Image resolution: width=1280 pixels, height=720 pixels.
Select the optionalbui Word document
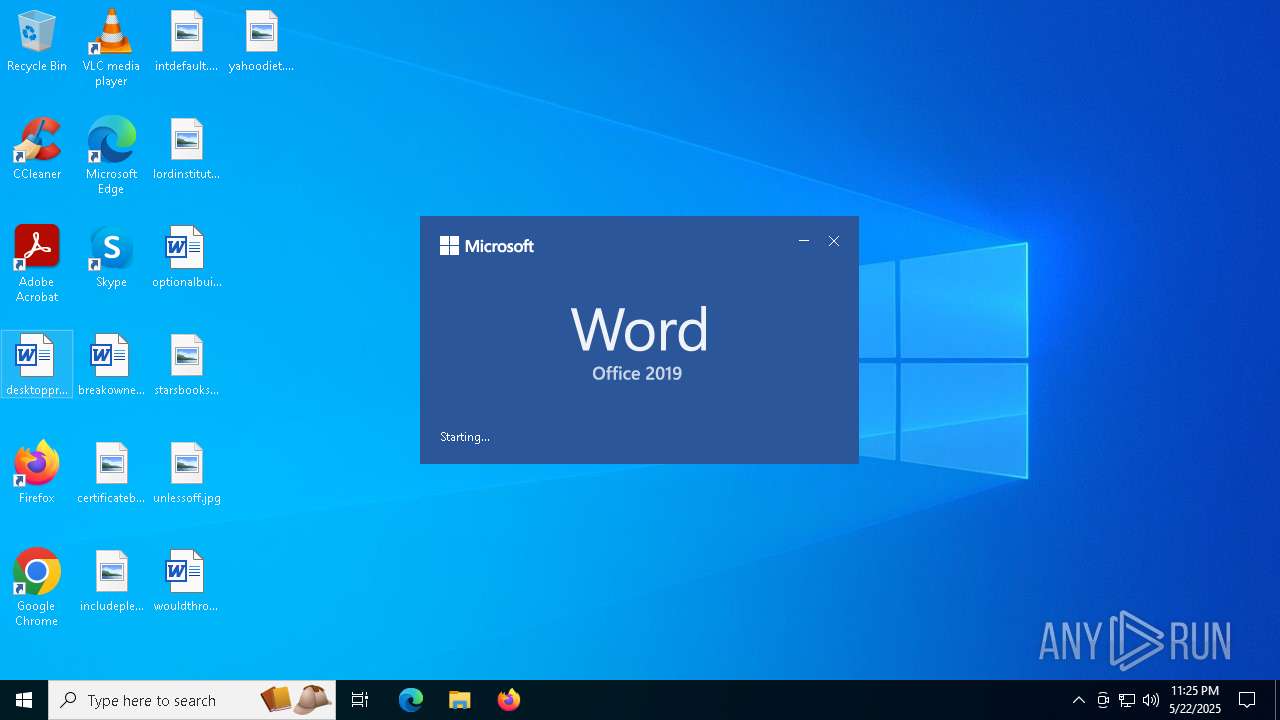(x=186, y=258)
